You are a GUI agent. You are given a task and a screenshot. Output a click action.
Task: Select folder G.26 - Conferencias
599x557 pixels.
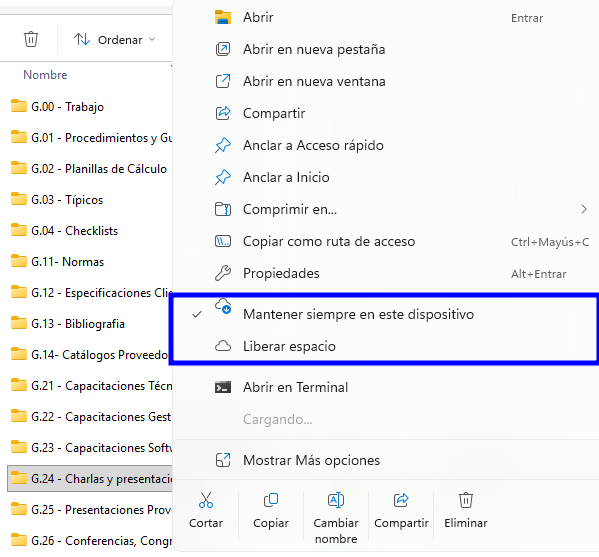91,541
